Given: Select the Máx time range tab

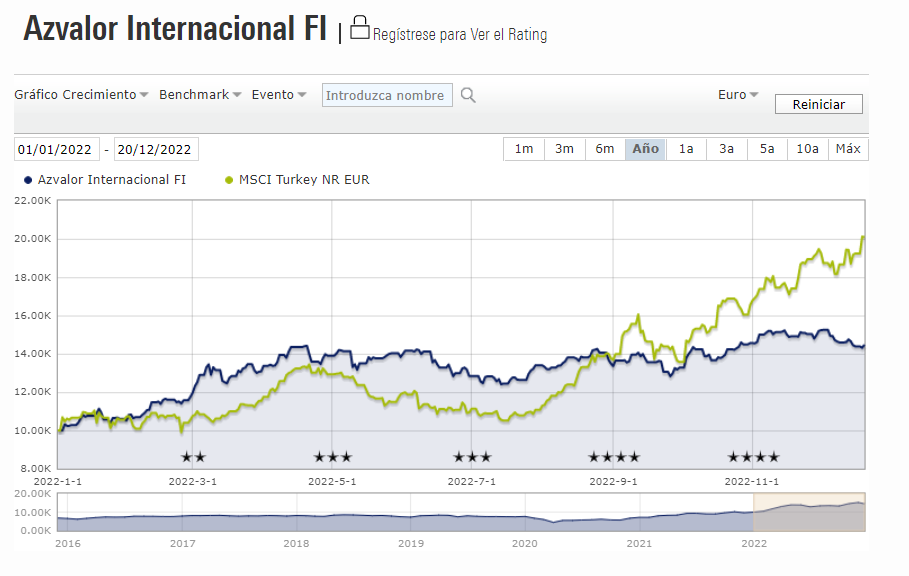Looking at the screenshot, I should pyautogui.click(x=848, y=149).
